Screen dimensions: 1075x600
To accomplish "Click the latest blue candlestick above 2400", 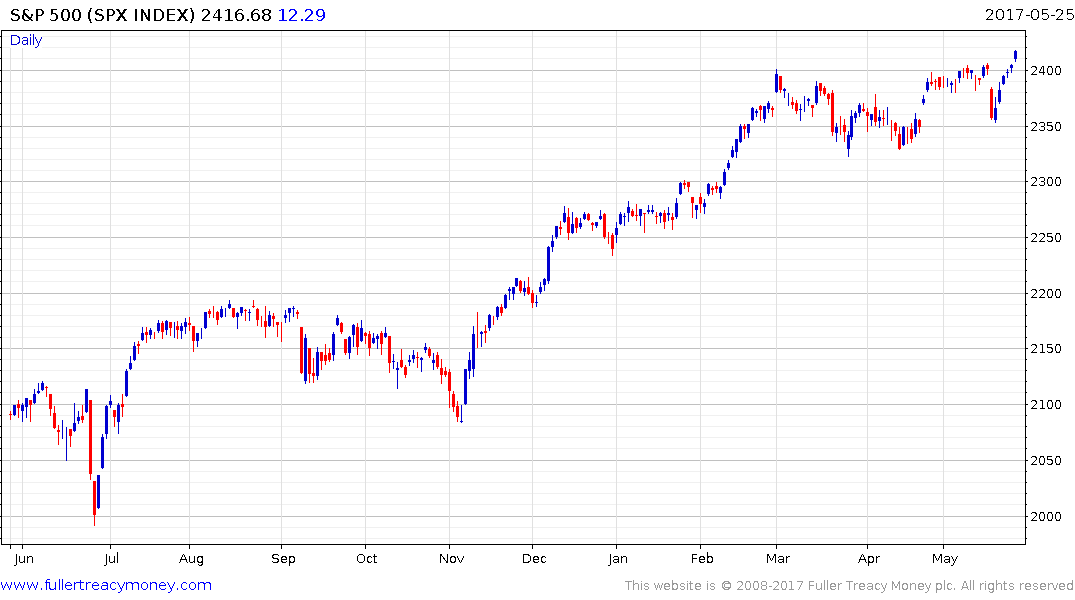I will [x=1015, y=56].
